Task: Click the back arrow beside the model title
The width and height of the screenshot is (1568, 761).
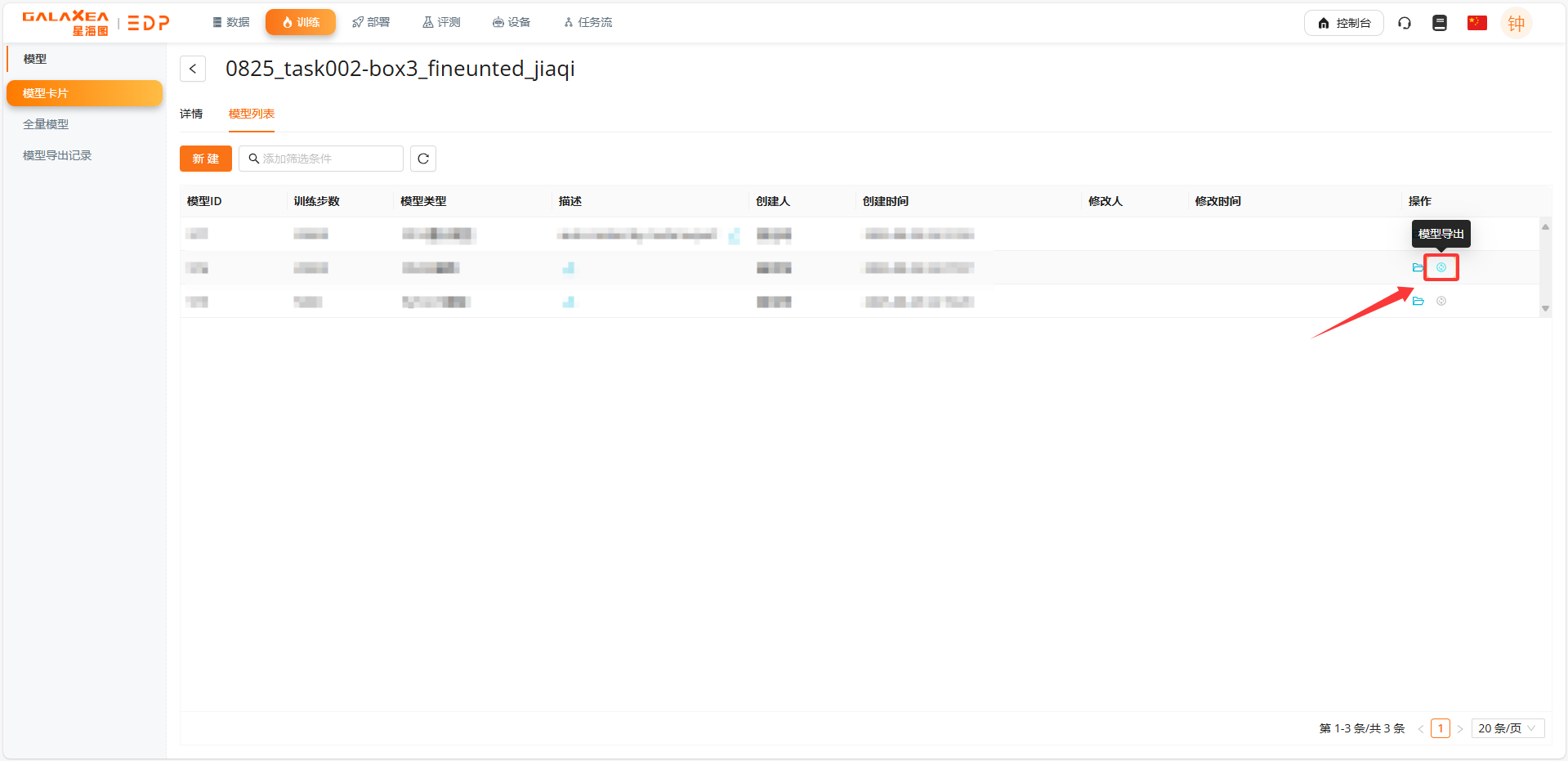Action: (x=193, y=69)
